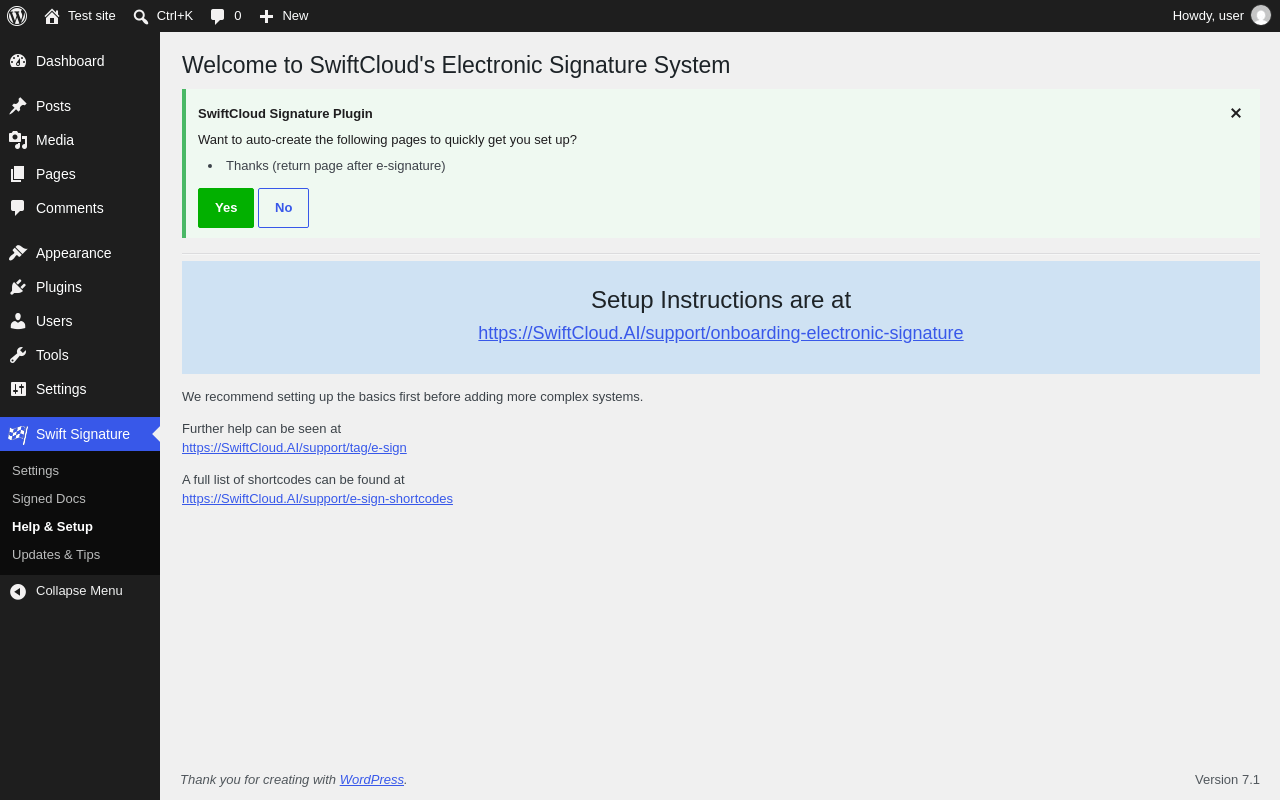Open Media menu item
The image size is (1280, 800).
[80, 140]
